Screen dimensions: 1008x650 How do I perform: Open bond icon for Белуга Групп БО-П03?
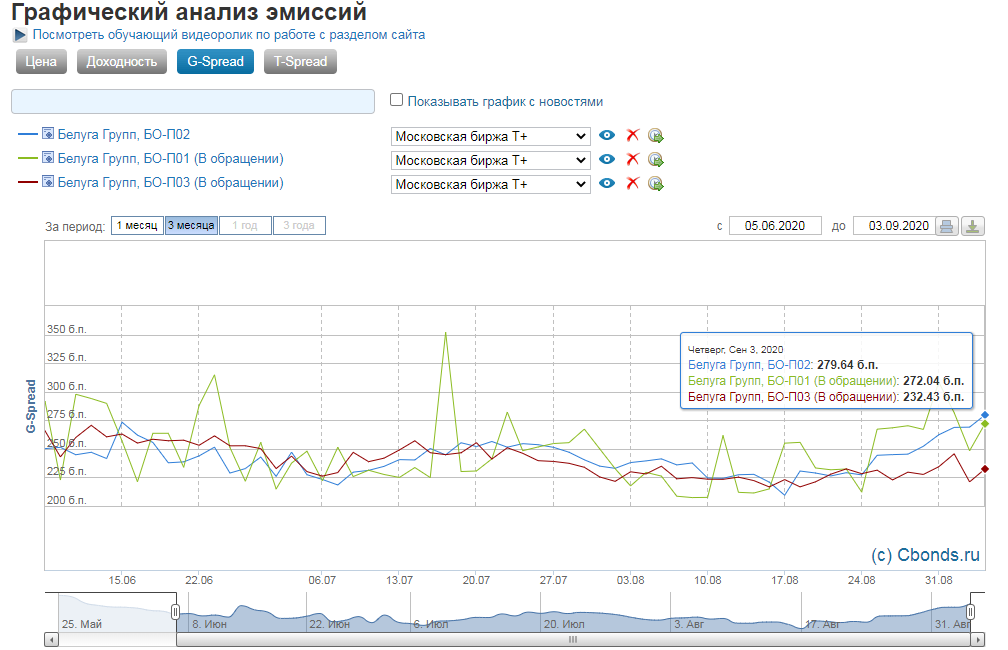[48, 182]
